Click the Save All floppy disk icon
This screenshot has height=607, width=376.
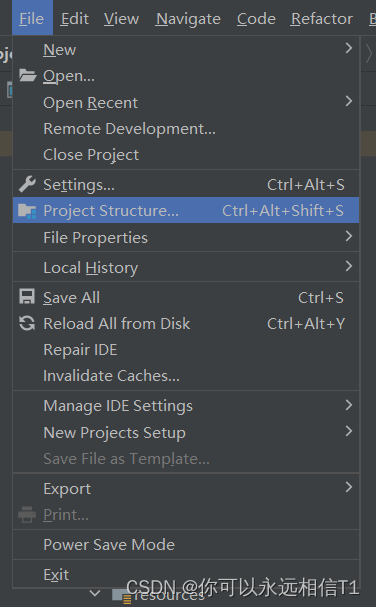coord(27,297)
